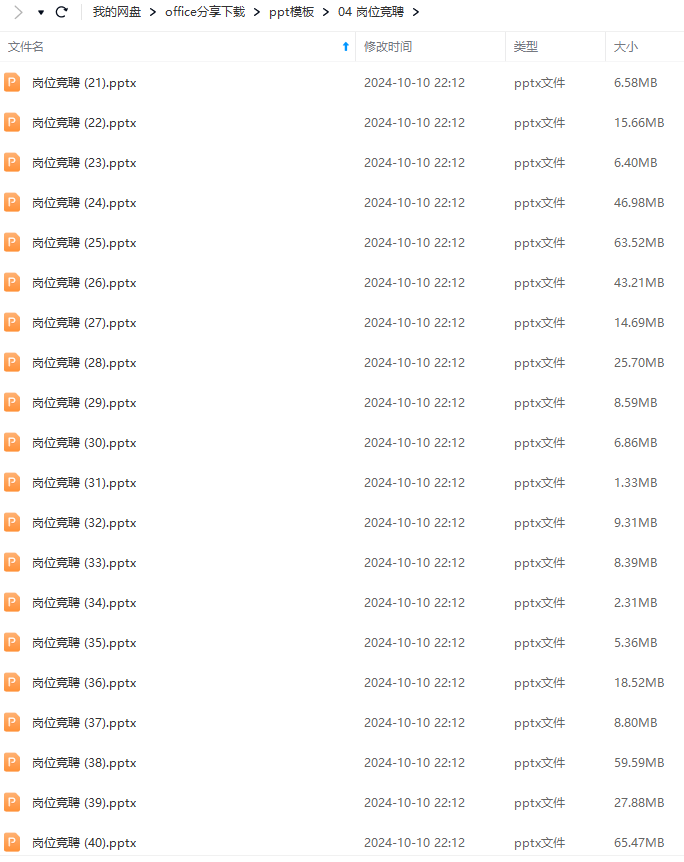Sort by 类型 column header
The height and width of the screenshot is (862, 684).
[526, 47]
